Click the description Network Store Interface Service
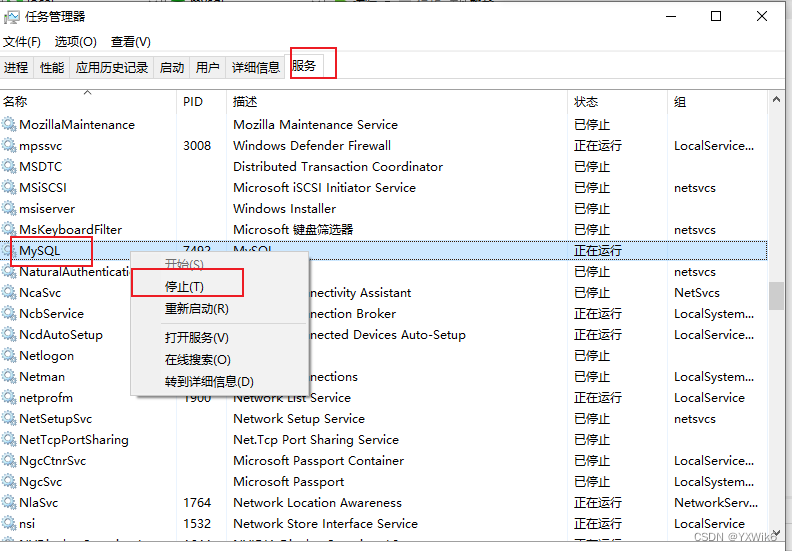Viewport: 792px width, 551px height. pyautogui.click(x=325, y=524)
